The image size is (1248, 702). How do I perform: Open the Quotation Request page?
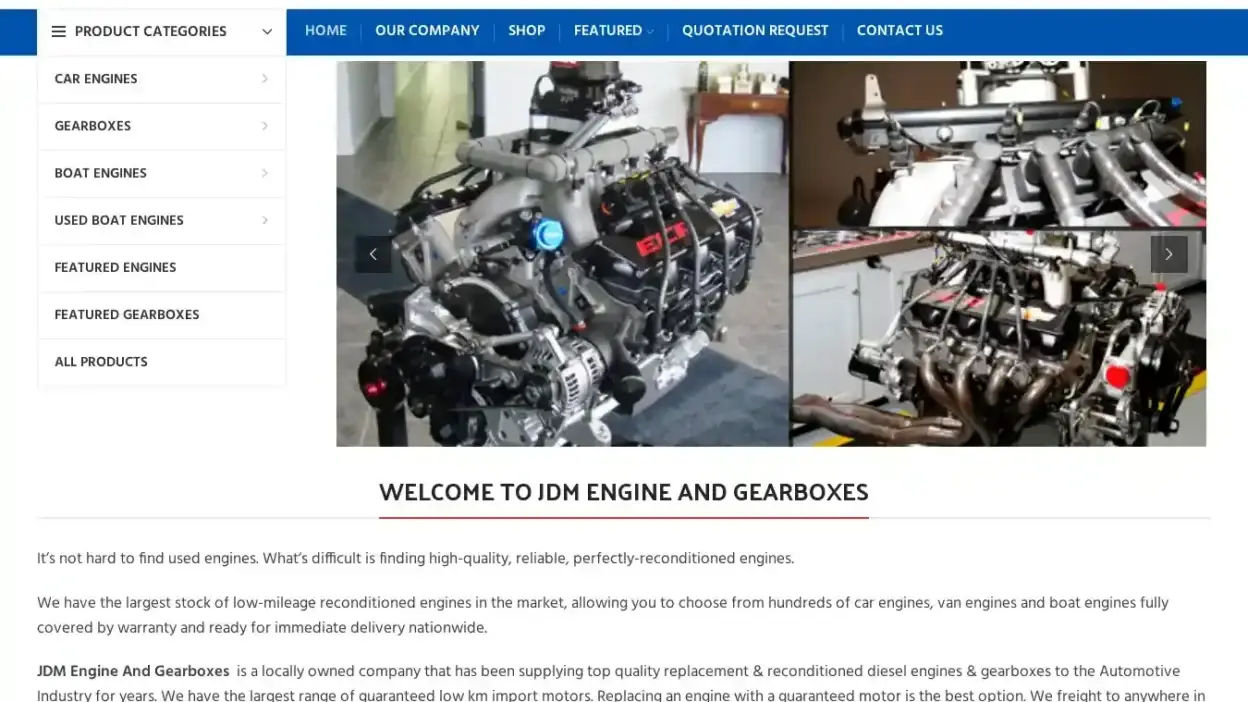tap(755, 31)
